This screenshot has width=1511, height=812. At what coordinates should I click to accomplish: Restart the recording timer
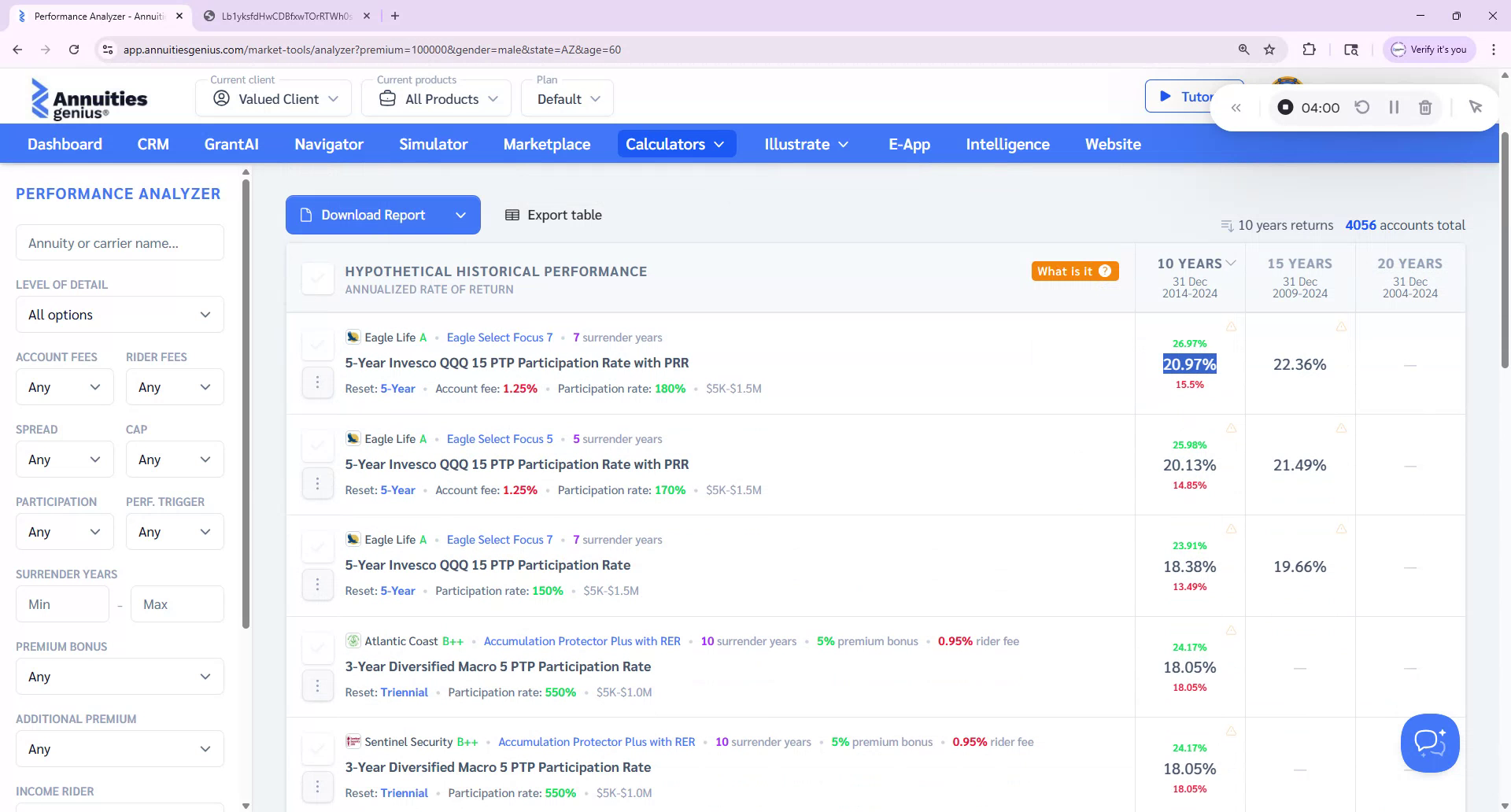[1363, 107]
